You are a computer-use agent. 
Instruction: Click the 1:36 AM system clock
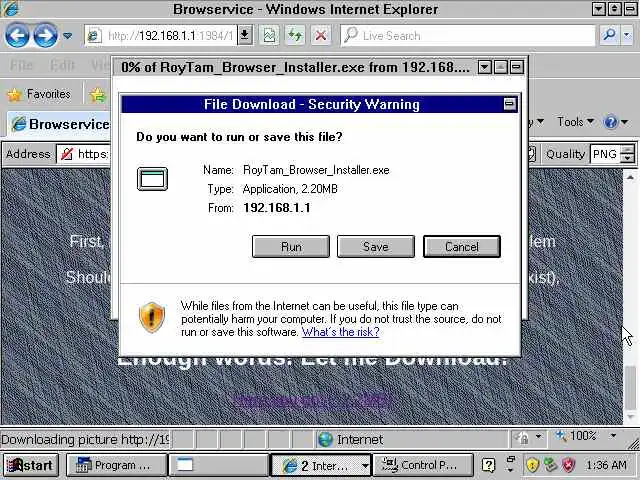[x=606, y=465]
